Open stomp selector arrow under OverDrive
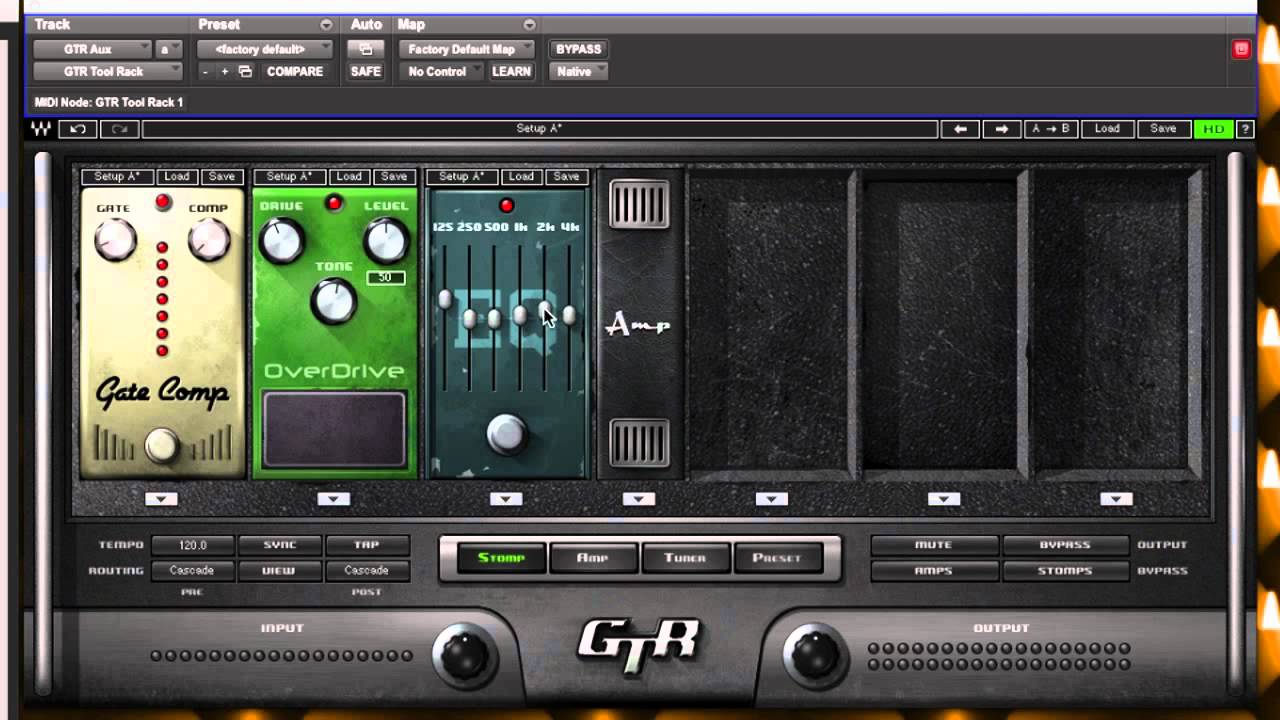This screenshot has width=1280, height=720. [334, 499]
